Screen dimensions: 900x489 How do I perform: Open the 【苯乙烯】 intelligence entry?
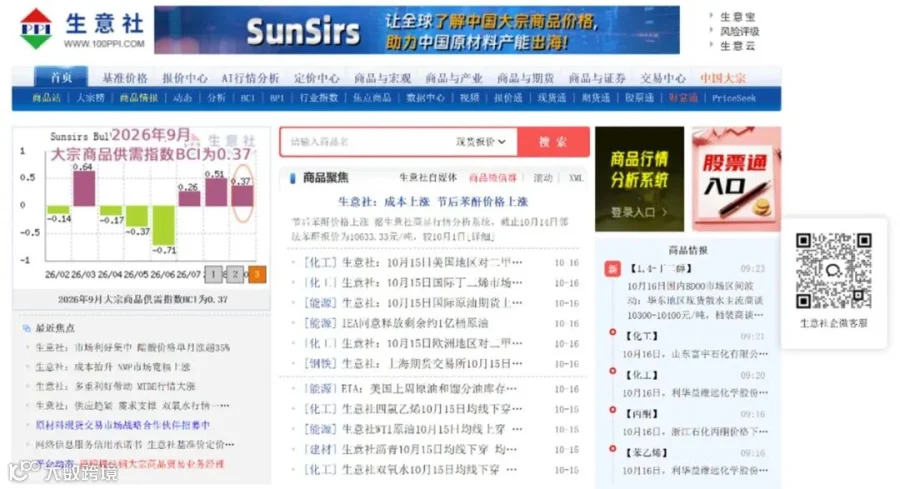click(646, 453)
